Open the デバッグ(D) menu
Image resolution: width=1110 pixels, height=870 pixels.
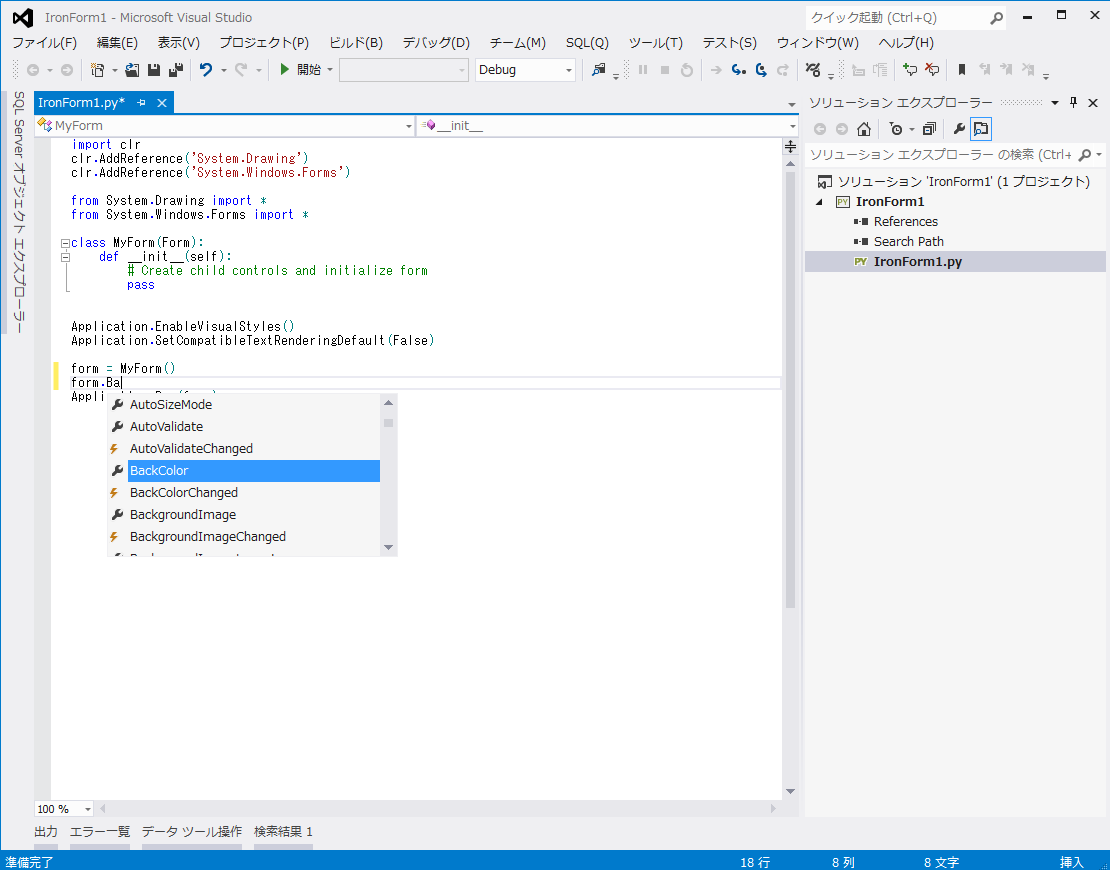pos(436,42)
